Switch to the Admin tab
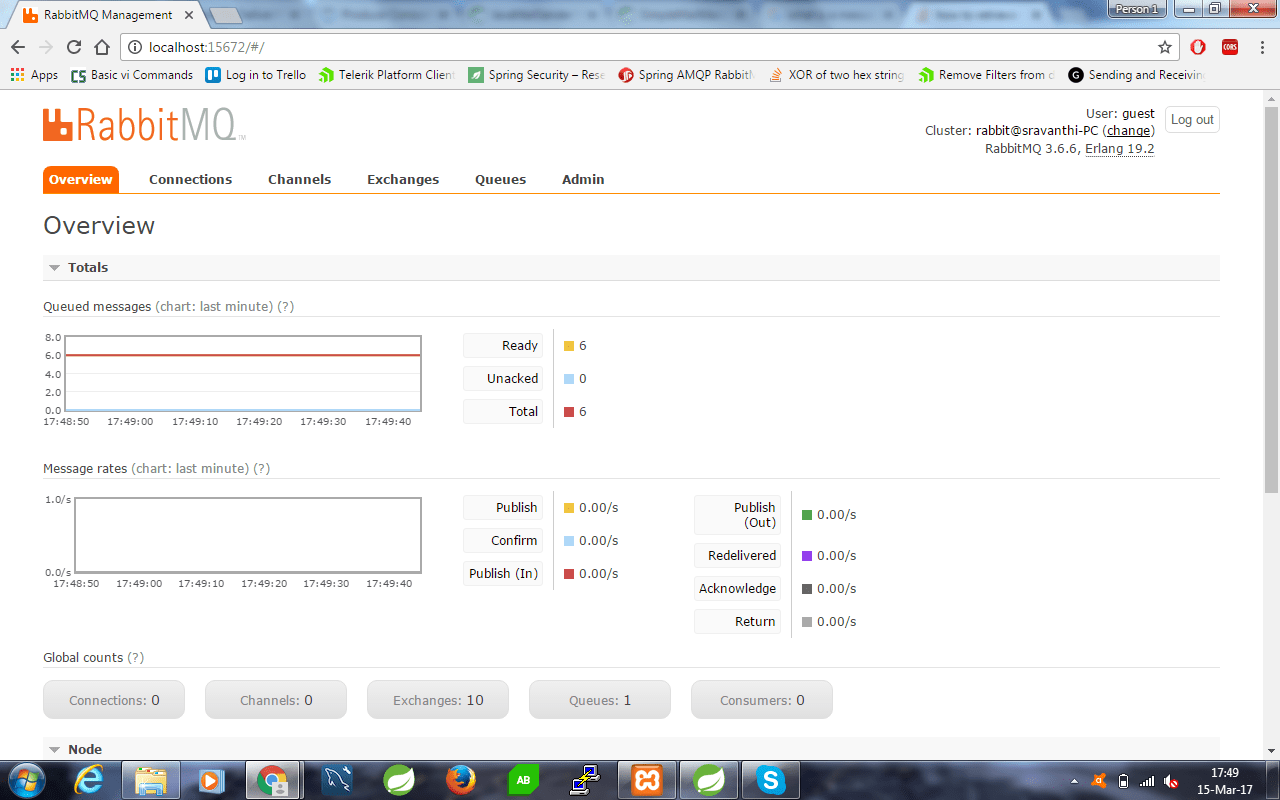 pyautogui.click(x=583, y=180)
